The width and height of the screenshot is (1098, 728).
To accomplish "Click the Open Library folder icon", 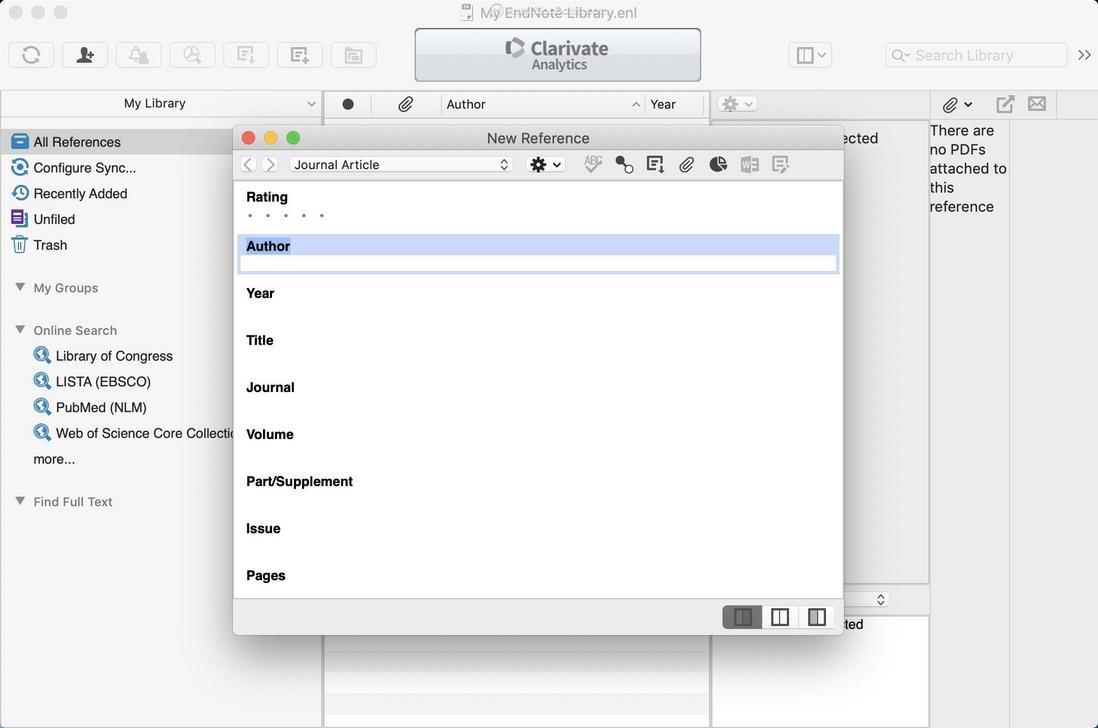I will pyautogui.click(x=354, y=55).
